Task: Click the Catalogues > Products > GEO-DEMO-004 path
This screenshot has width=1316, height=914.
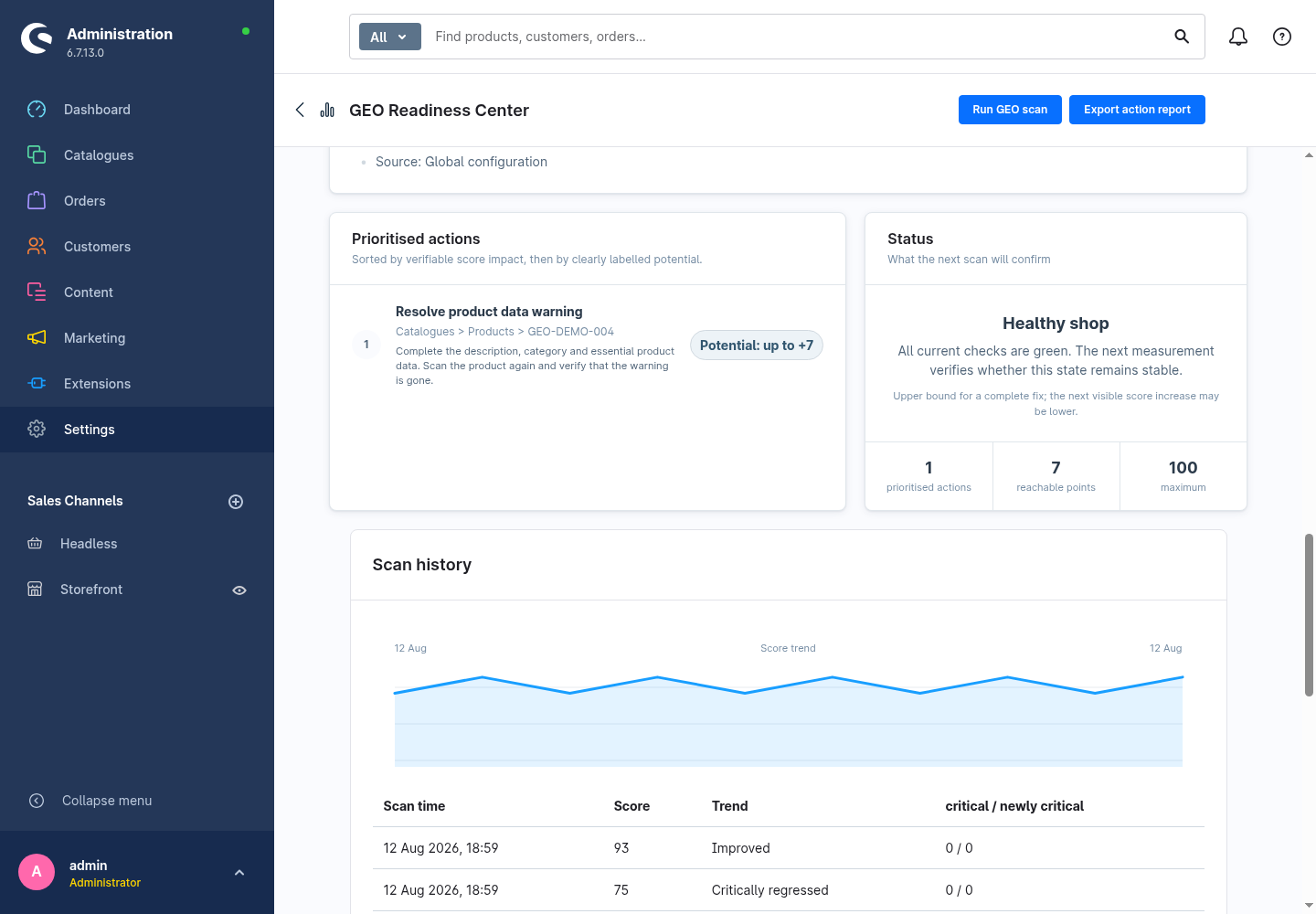Action: click(504, 332)
